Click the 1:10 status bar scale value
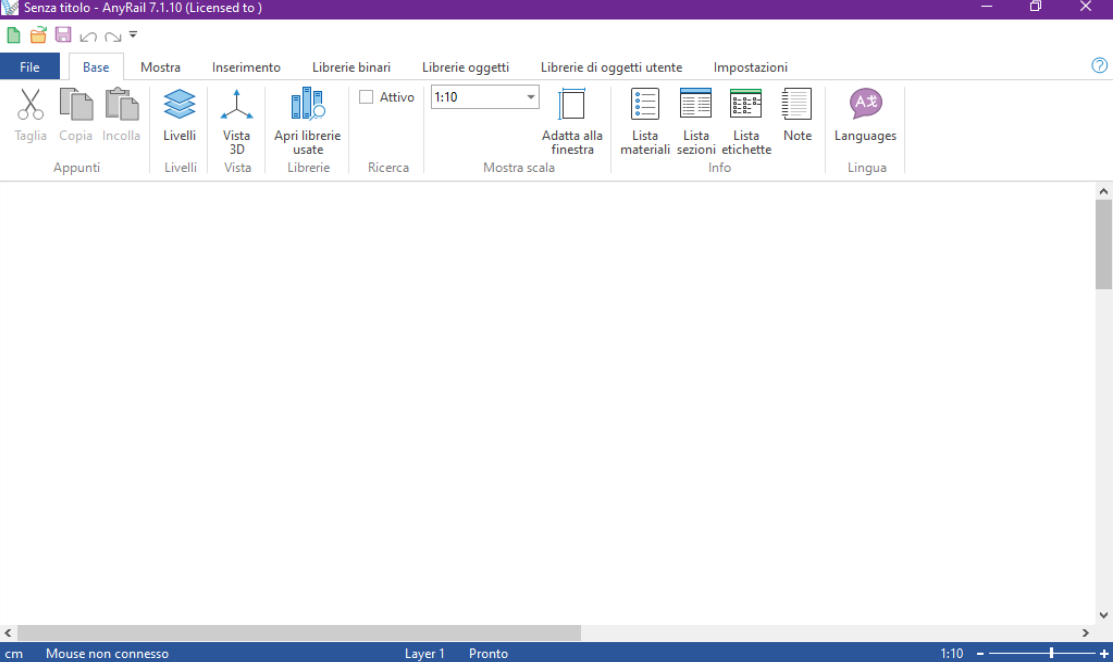The height and width of the screenshot is (662, 1113). tap(952, 653)
